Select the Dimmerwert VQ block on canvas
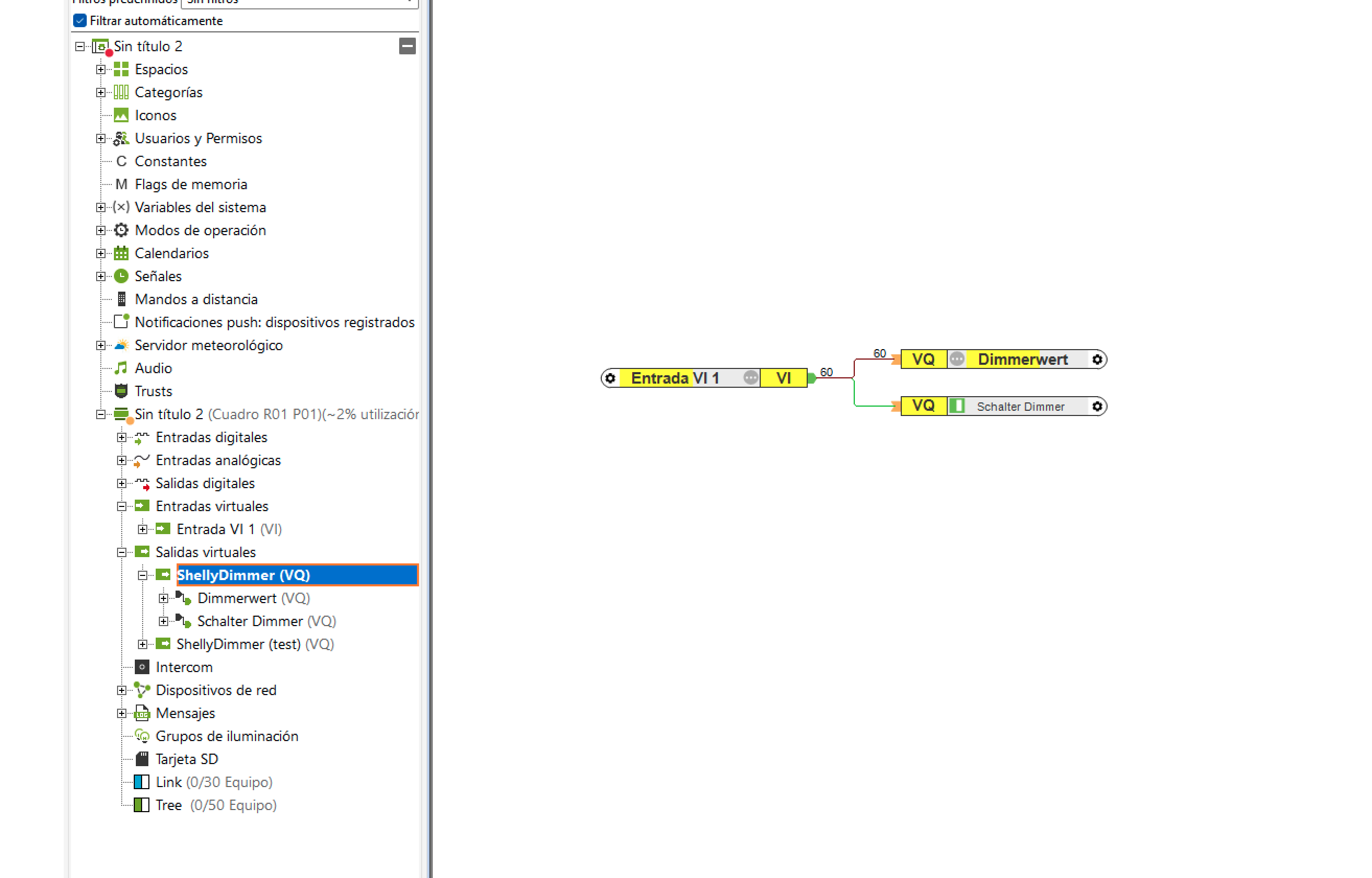This screenshot has width=1372, height=878. click(x=1004, y=360)
